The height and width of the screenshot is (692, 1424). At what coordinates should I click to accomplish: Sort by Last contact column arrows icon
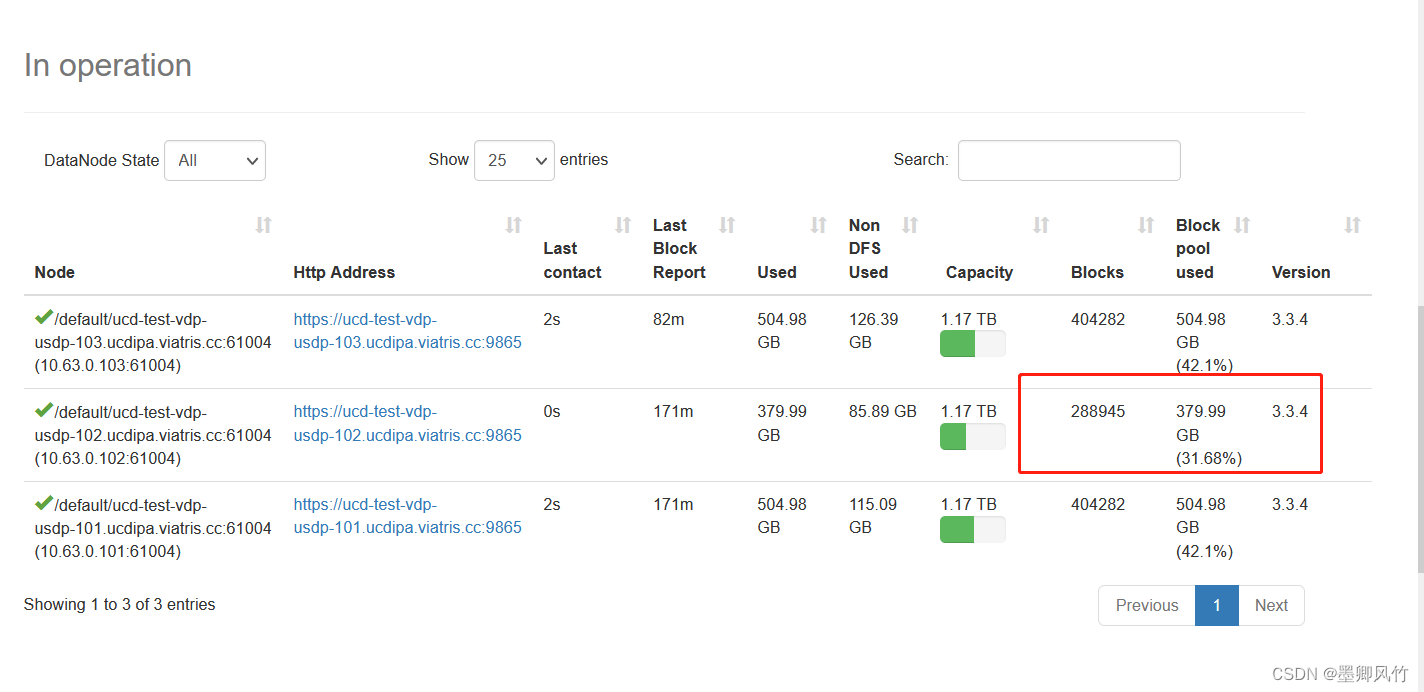pyautogui.click(x=623, y=225)
